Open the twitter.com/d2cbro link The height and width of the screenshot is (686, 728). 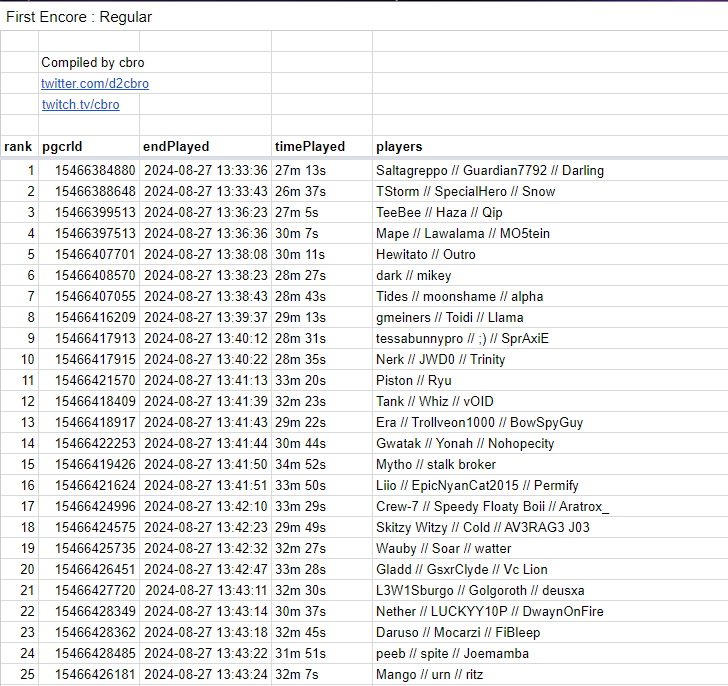tap(95, 84)
